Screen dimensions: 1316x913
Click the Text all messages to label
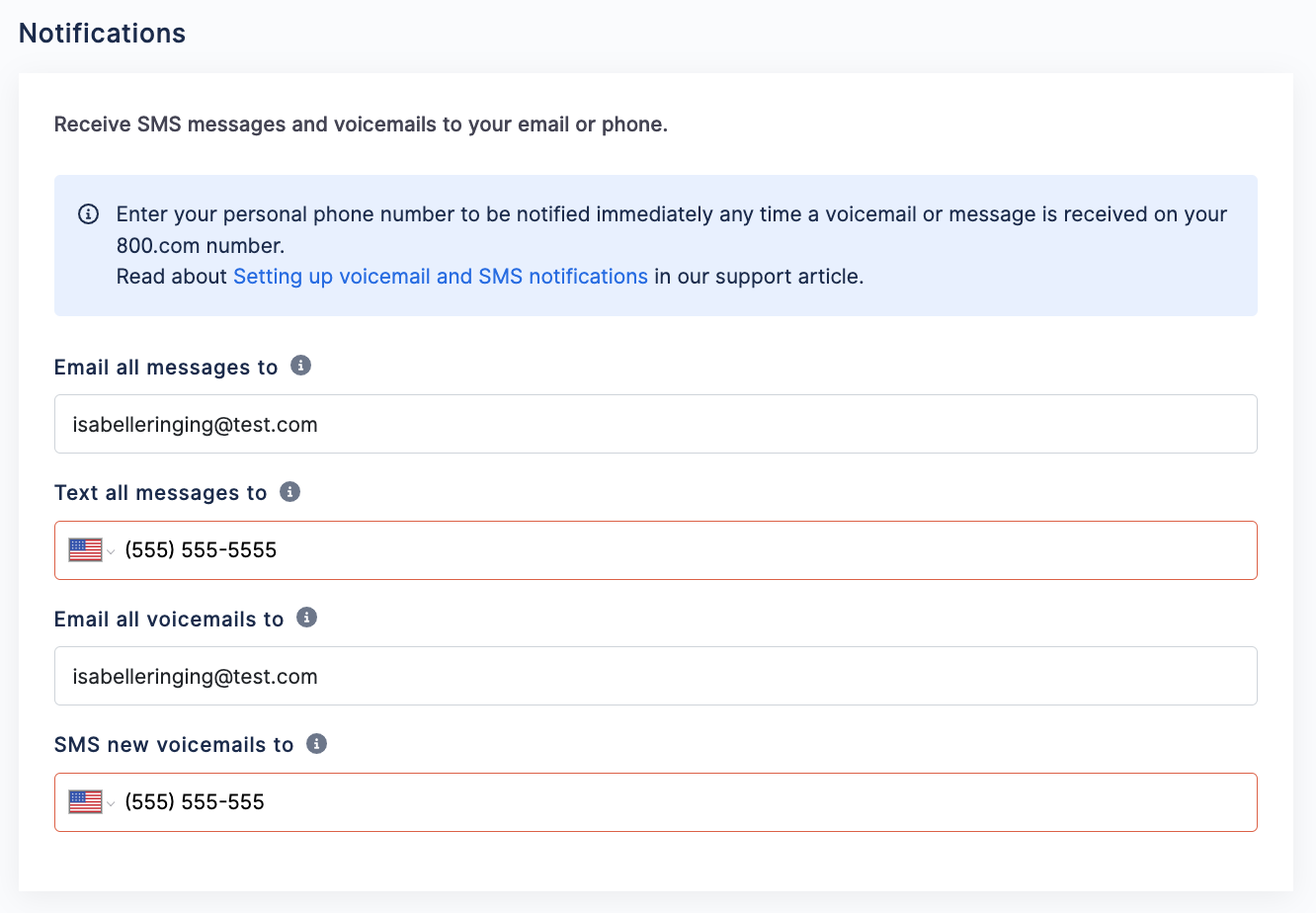pyautogui.click(x=161, y=493)
